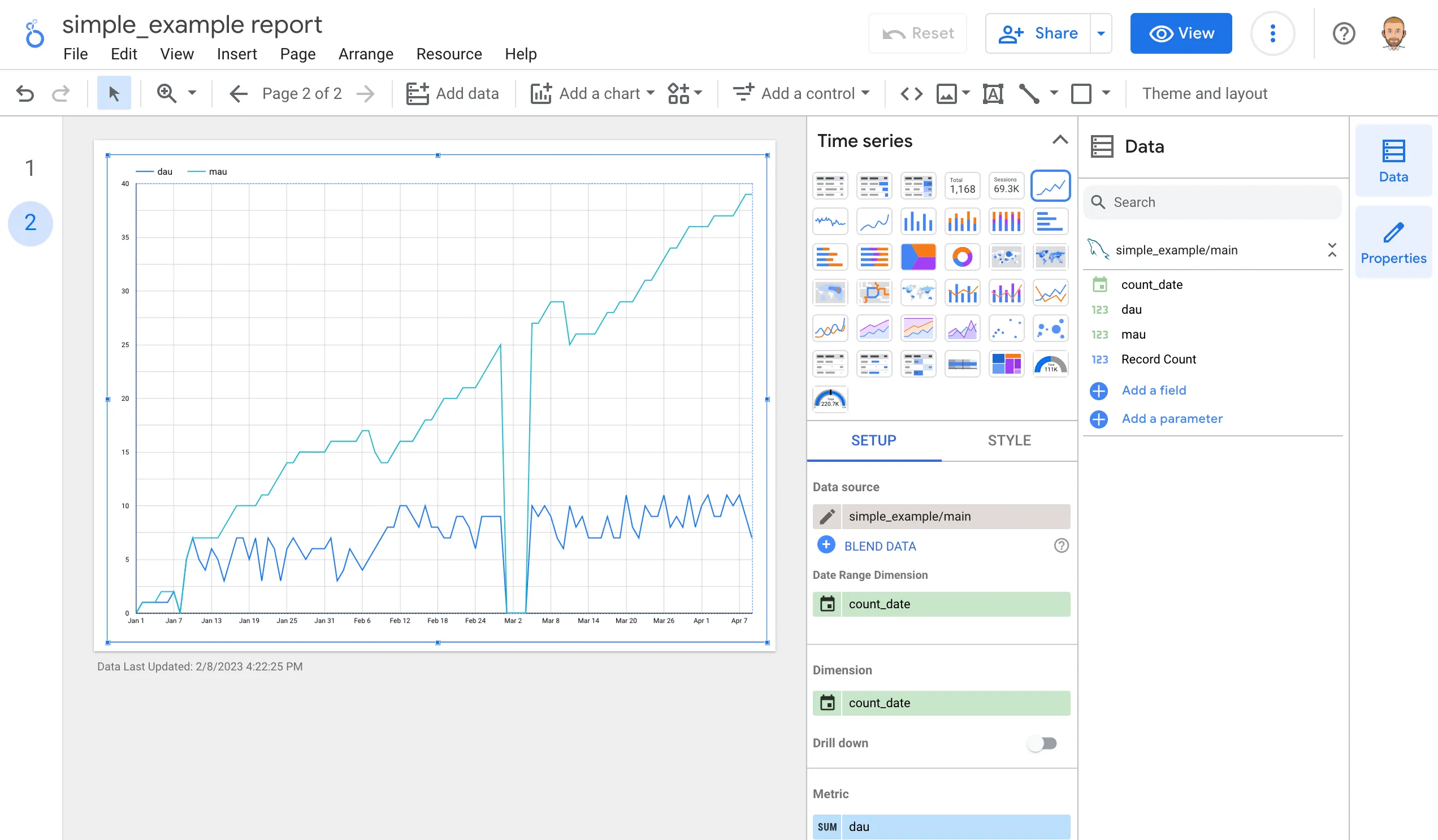Viewport: 1438px width, 840px height.
Task: Open the Arrange menu
Action: [x=366, y=54]
